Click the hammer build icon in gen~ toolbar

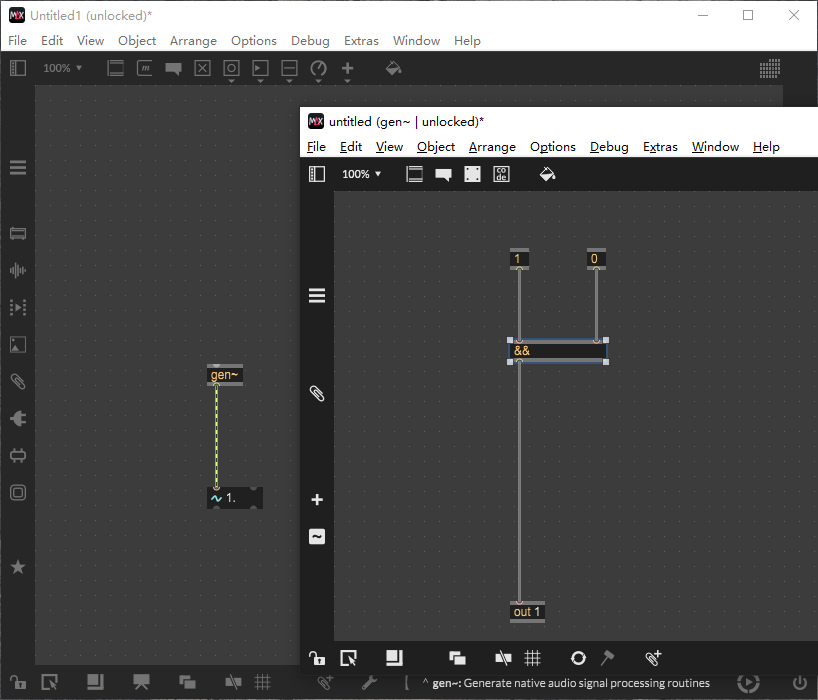[607, 658]
